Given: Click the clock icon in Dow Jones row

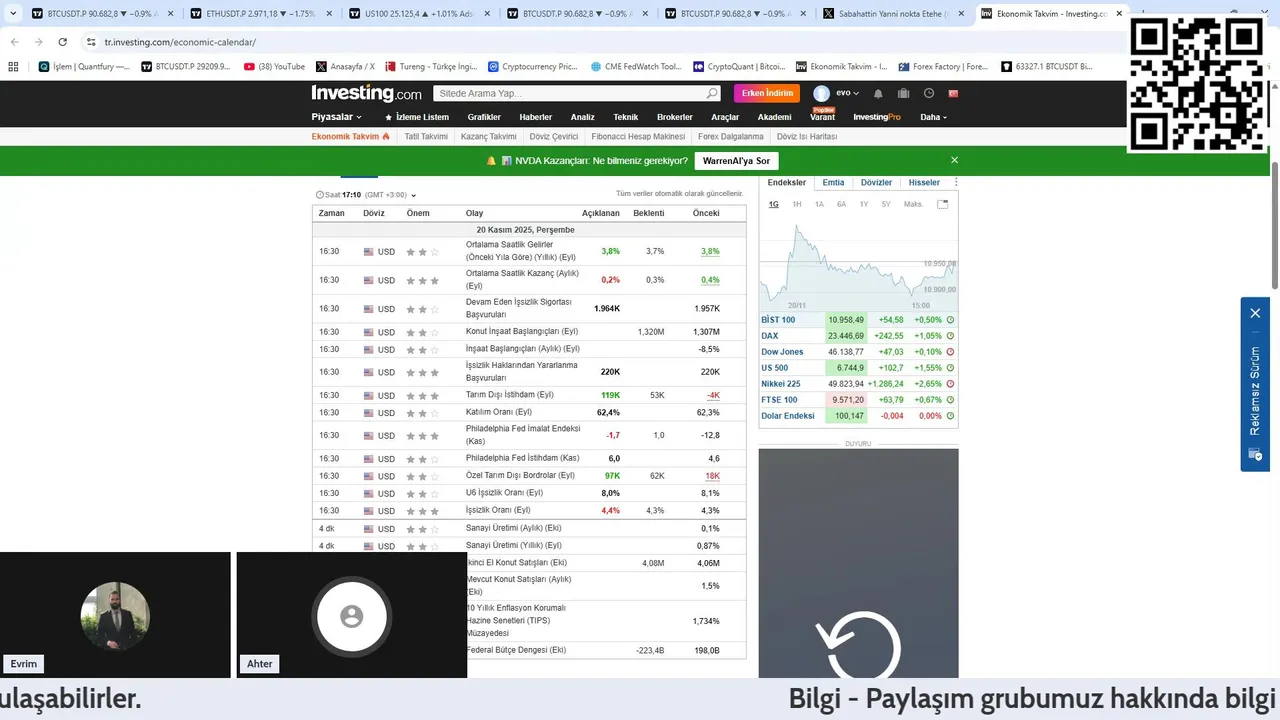Looking at the screenshot, I should click(950, 352).
